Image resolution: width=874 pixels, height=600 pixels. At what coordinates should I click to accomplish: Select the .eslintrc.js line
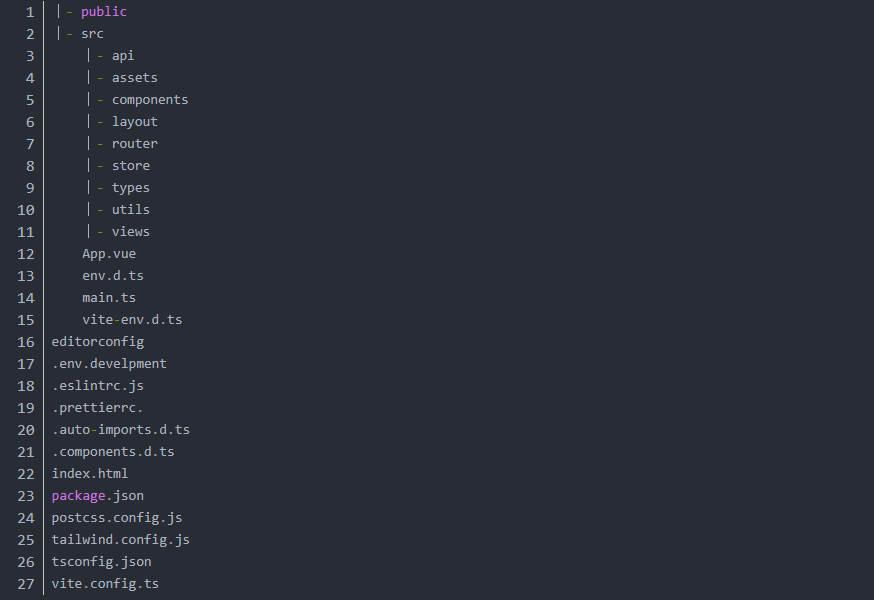[x=98, y=386]
